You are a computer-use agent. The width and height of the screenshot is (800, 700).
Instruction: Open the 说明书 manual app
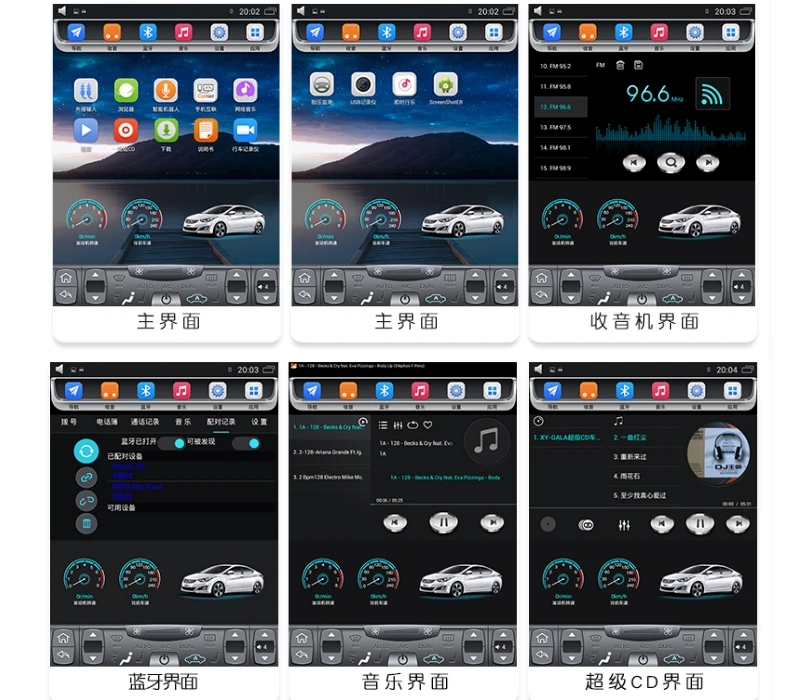(206, 131)
